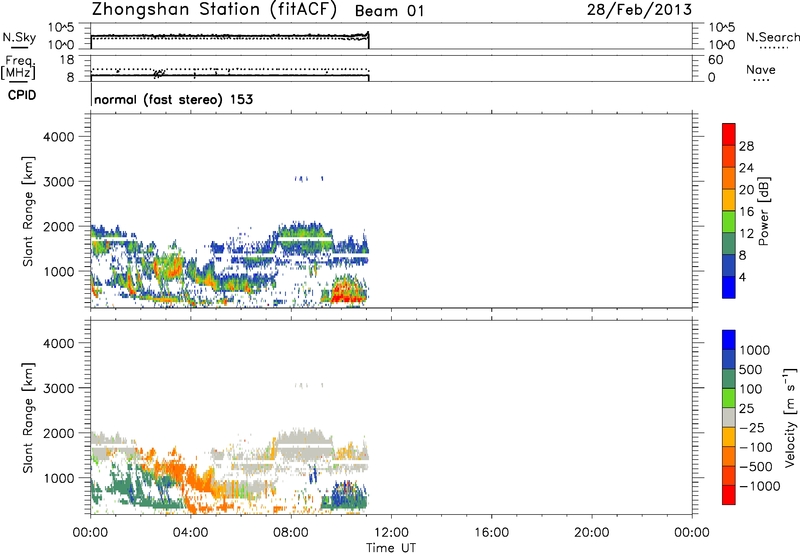Click the "Zhongshan Station (fitACF)" plot title
This screenshot has width=800, height=554.
[x=215, y=10]
